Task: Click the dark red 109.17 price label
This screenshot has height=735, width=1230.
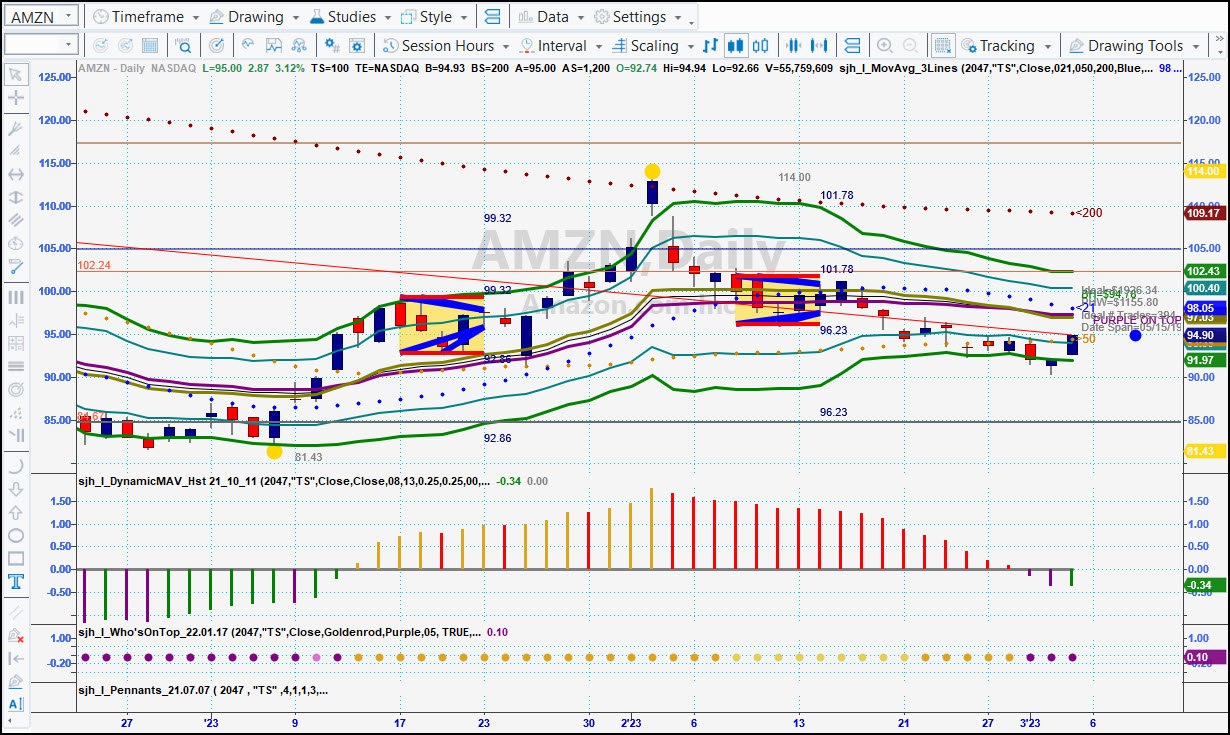Action: 1203,213
